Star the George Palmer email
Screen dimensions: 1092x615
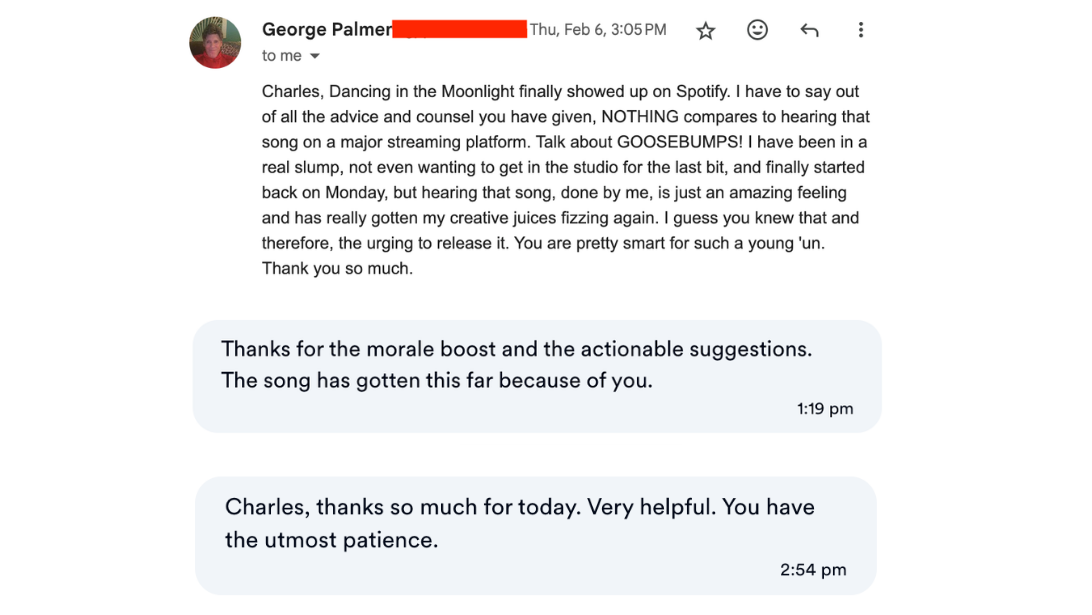(x=706, y=30)
